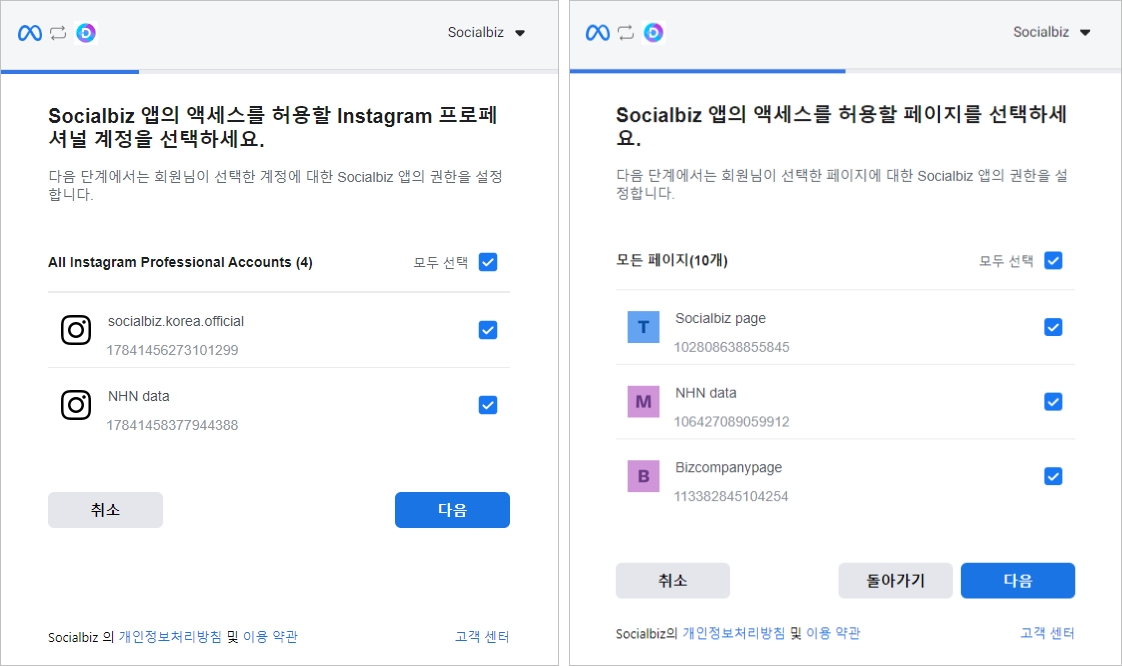Viewport: 1122px width, 666px height.
Task: Click the purple B avatar for Bizcompanypage
Action: 643,476
